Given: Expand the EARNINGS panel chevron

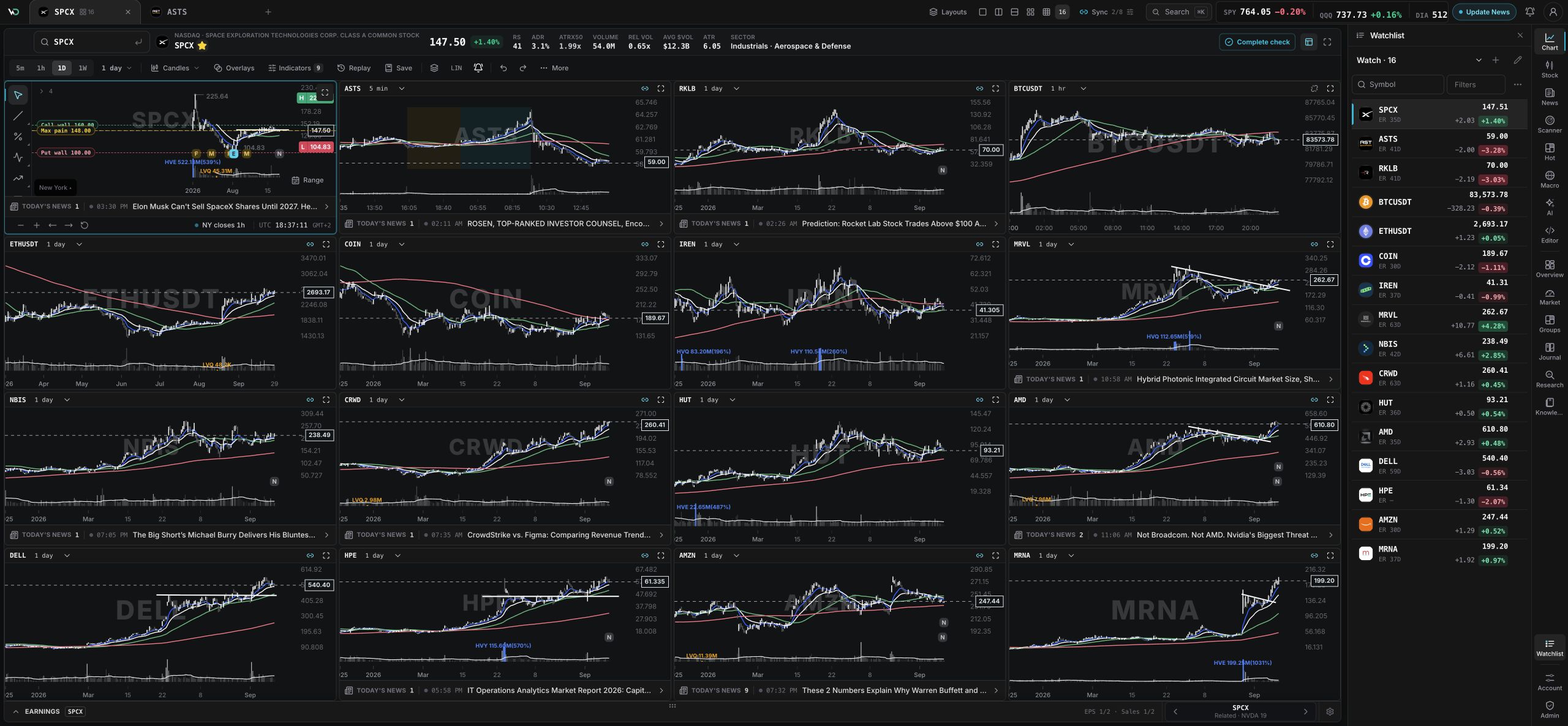Looking at the screenshot, I should click(16, 711).
